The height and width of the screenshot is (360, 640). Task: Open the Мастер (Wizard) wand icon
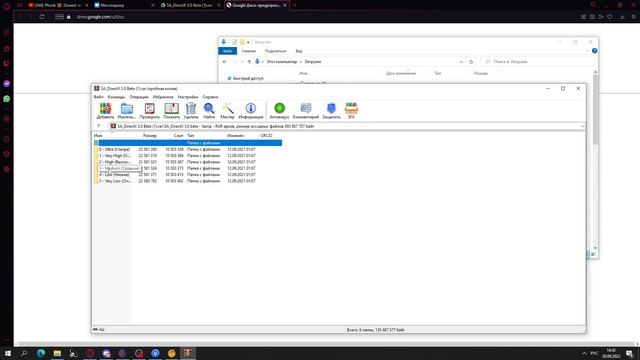pos(227,111)
